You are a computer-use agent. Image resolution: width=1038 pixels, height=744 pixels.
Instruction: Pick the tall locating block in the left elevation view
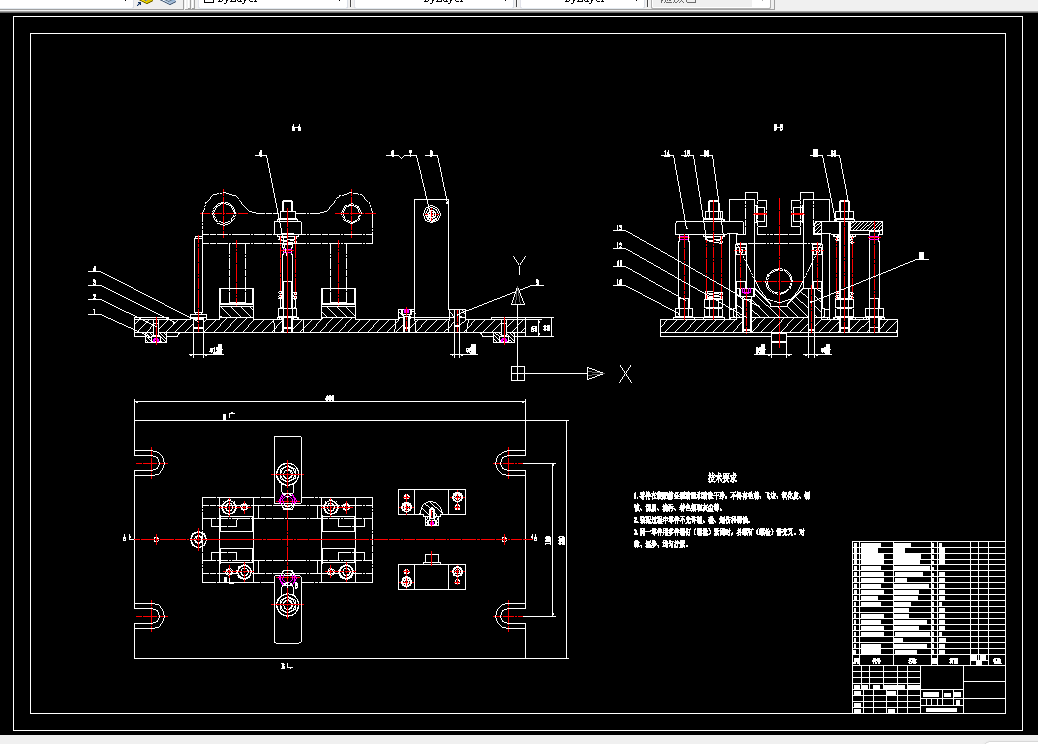tap(432, 261)
